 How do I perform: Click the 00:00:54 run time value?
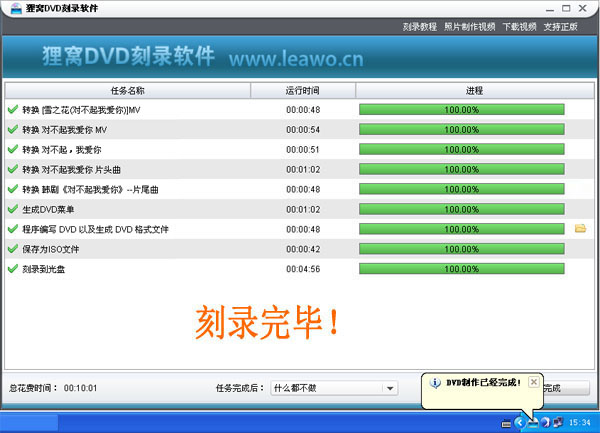tap(303, 130)
